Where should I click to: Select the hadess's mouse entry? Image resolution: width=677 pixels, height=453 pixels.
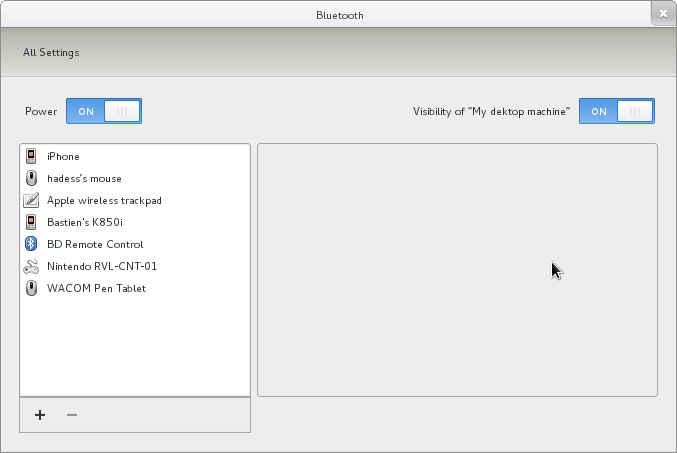coord(84,178)
